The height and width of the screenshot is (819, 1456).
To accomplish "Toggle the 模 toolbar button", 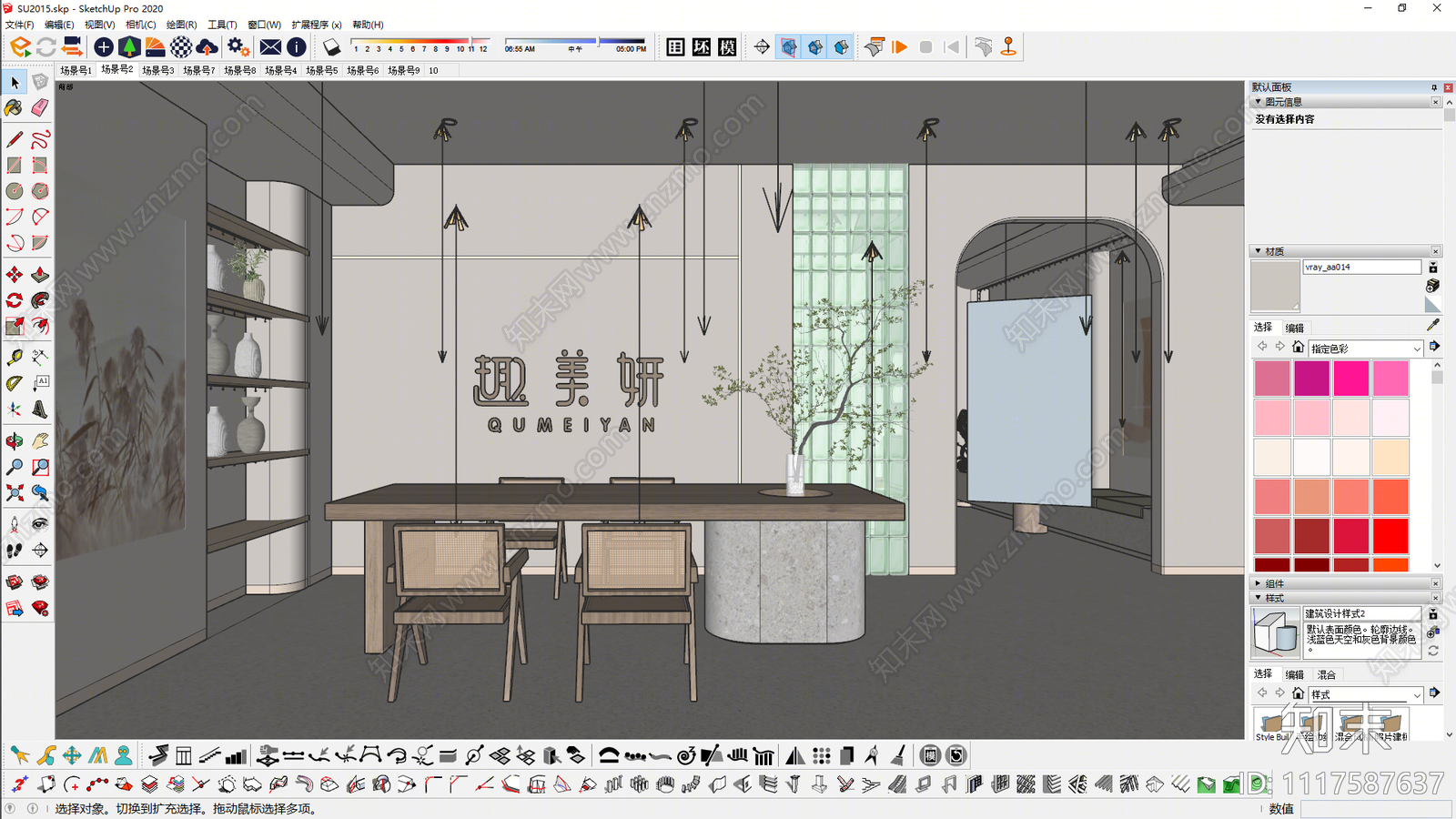I will tap(727, 46).
